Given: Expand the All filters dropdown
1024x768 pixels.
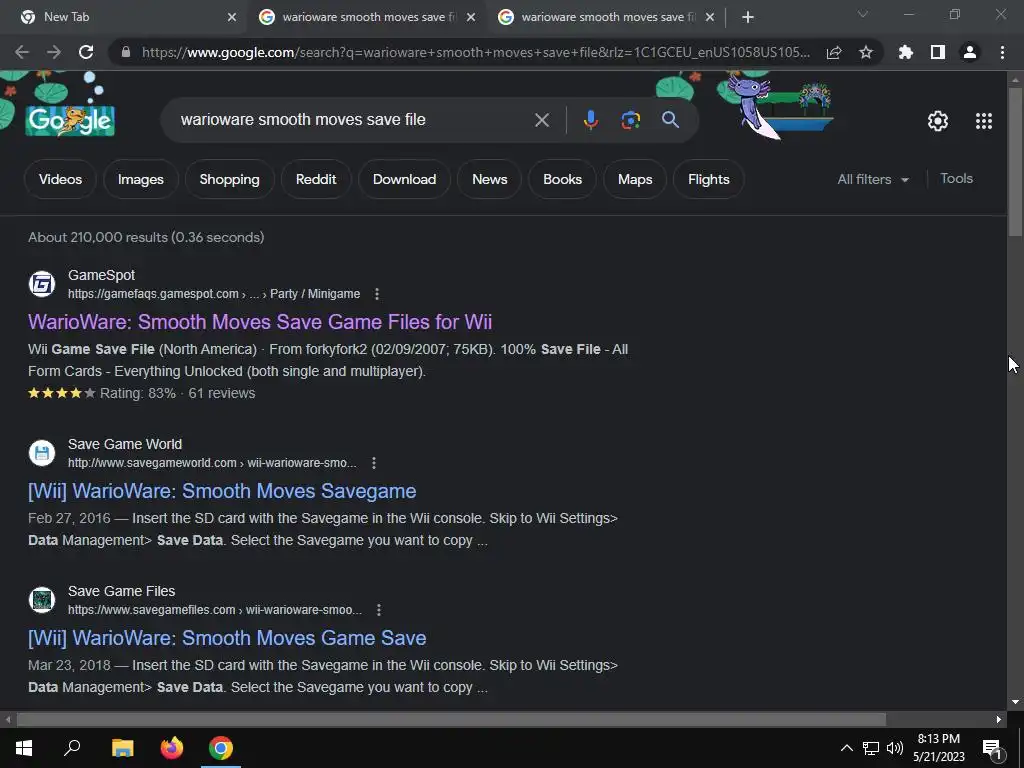Looking at the screenshot, I should coord(873,179).
